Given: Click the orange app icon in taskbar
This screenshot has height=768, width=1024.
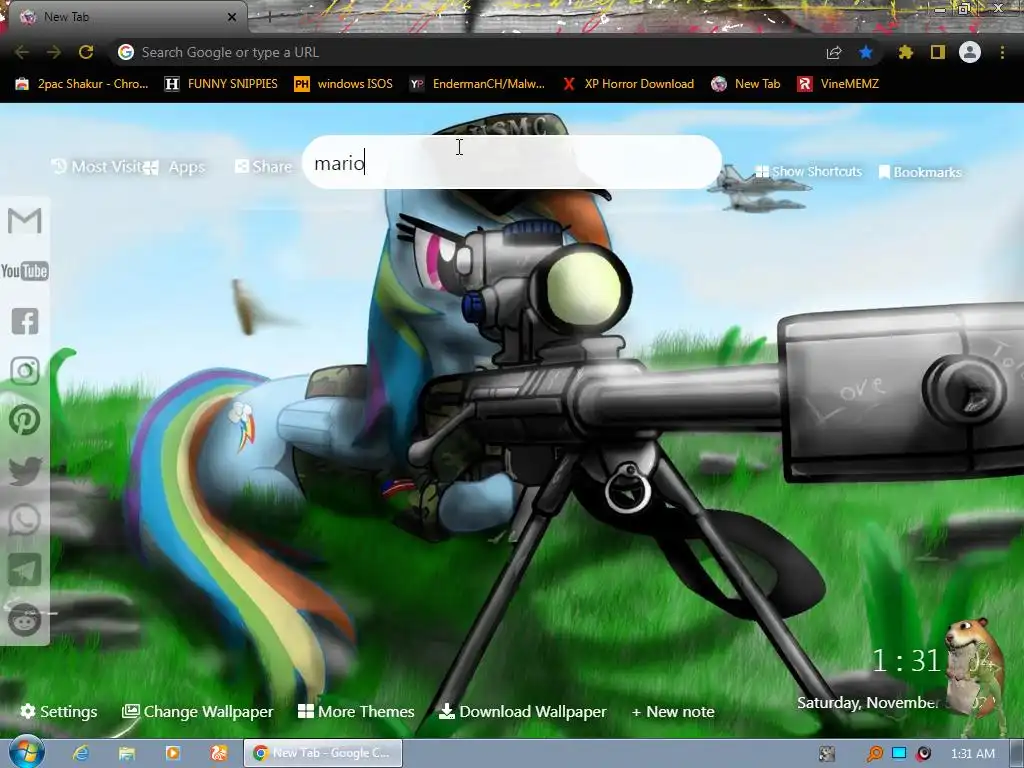Looking at the screenshot, I should tap(219, 753).
